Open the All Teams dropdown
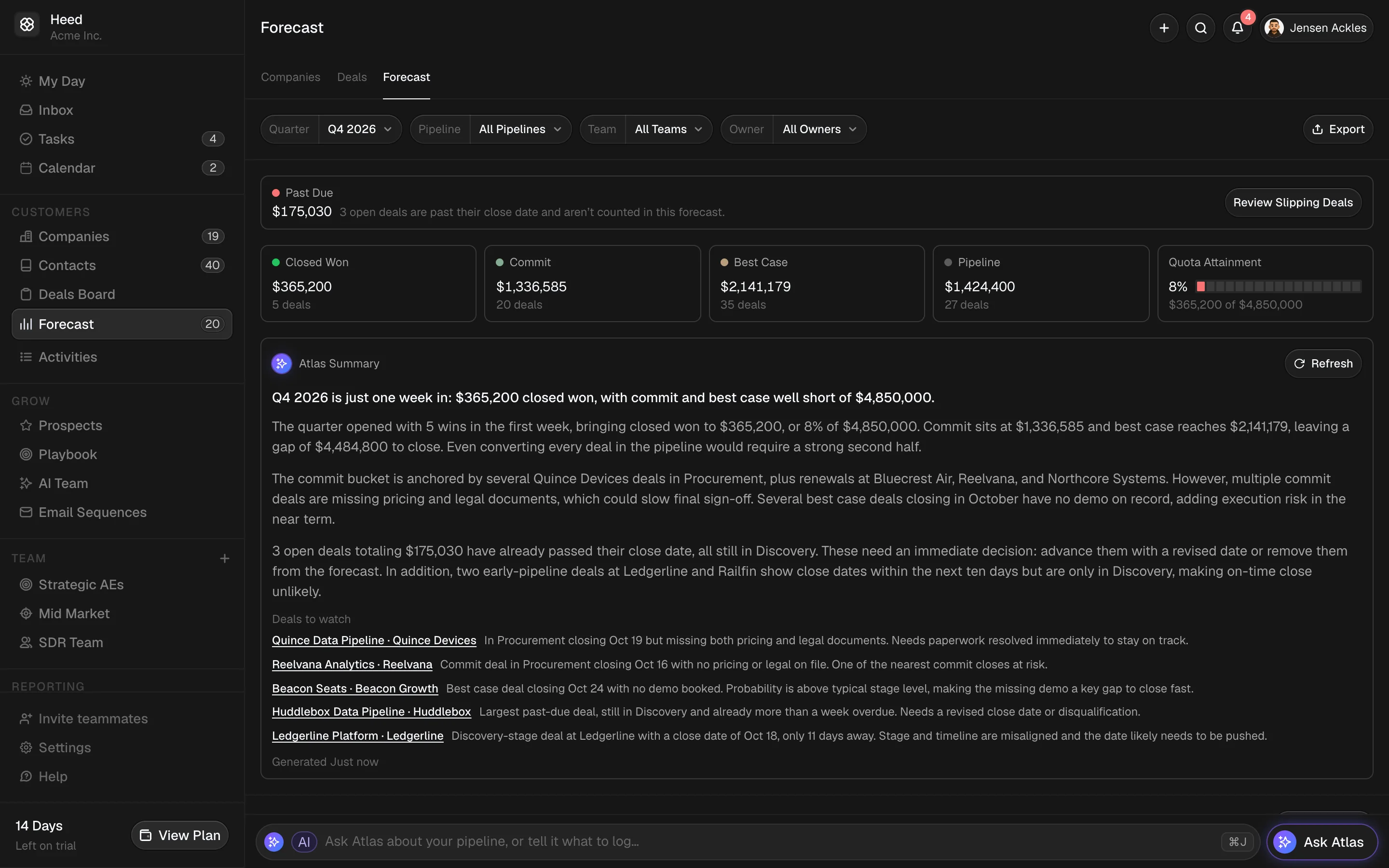 click(x=668, y=129)
